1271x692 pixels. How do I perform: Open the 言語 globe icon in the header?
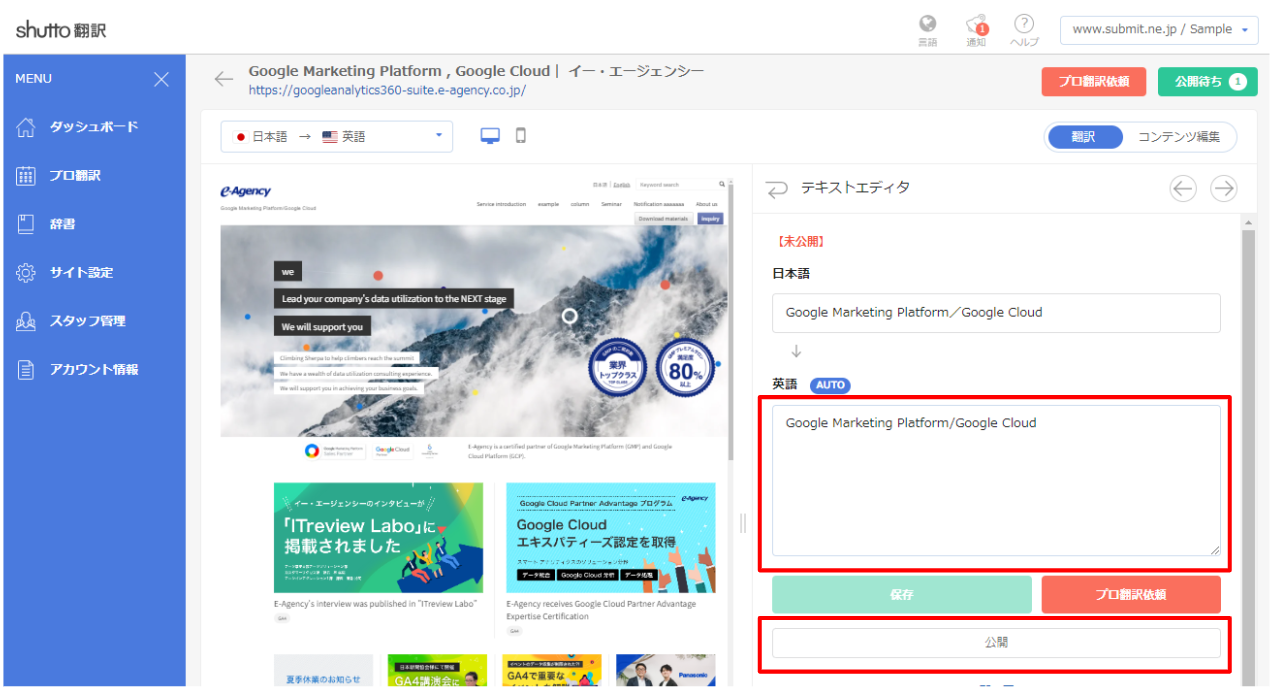[x=928, y=29]
